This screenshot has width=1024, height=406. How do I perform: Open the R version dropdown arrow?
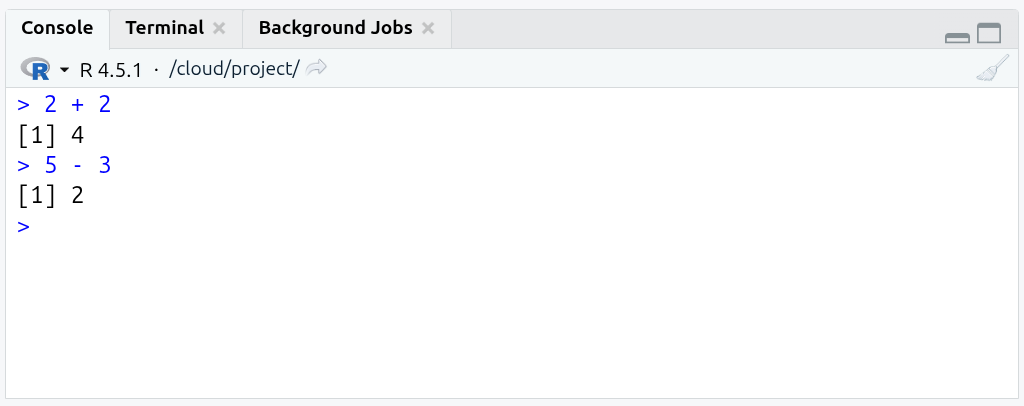65,70
